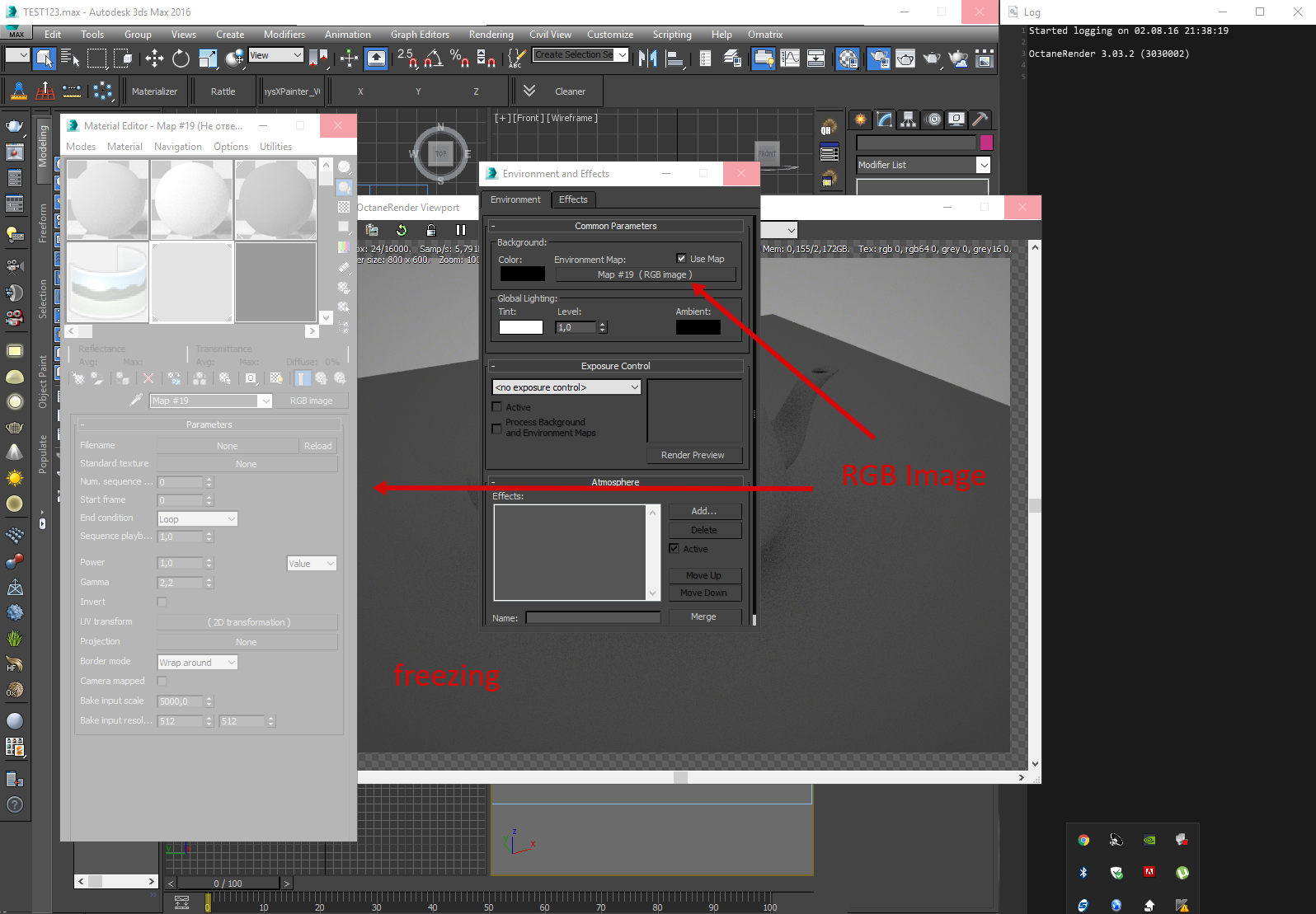Viewport: 1316px width, 914px height.
Task: Toggle the Percent Snap icon
Action: tap(460, 58)
